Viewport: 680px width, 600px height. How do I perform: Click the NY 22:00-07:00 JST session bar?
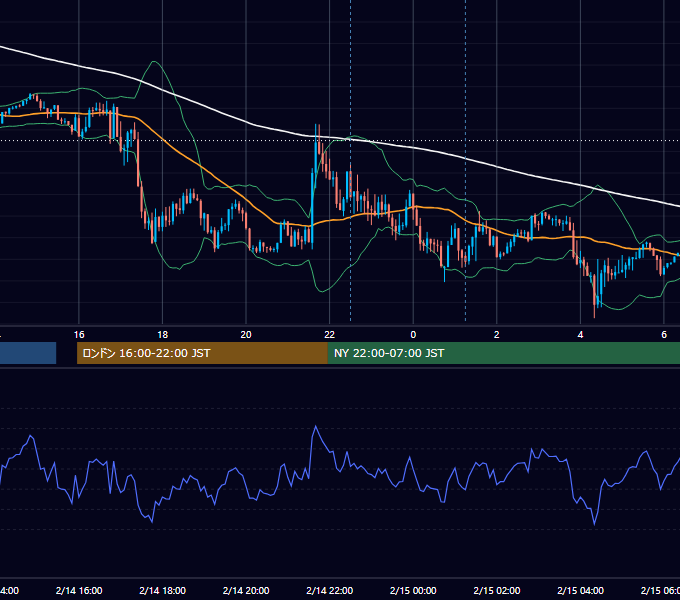pyautogui.click(x=503, y=353)
